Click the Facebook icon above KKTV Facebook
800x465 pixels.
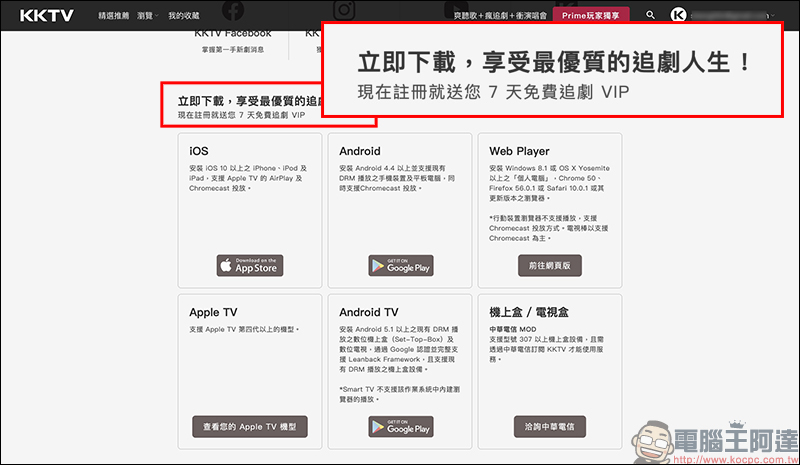pyautogui.click(x=233, y=10)
